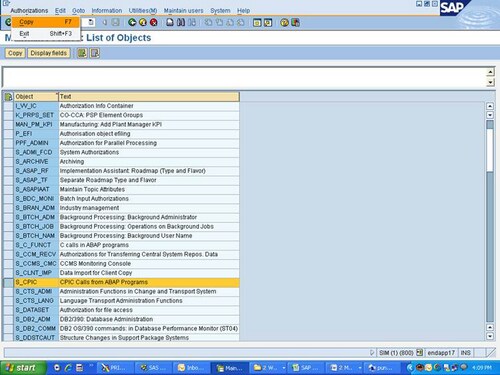500x375 pixels.
Task: Toggle row selector for I_VV_IC
Action: 8,106
